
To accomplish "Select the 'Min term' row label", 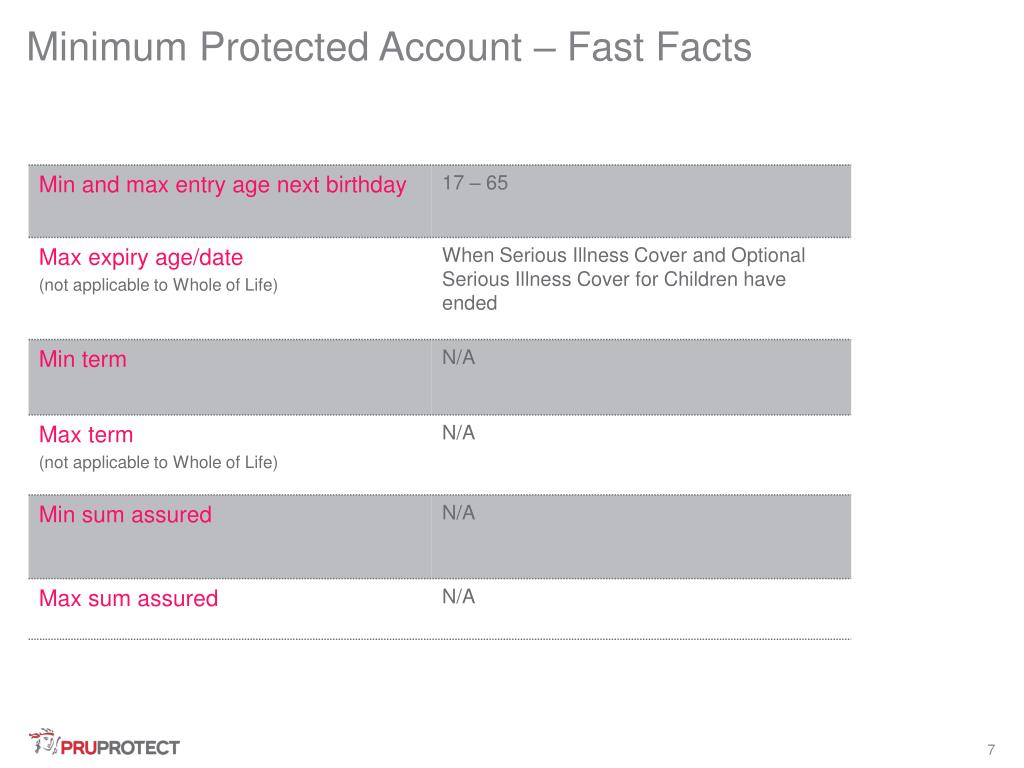I will (x=83, y=359).
